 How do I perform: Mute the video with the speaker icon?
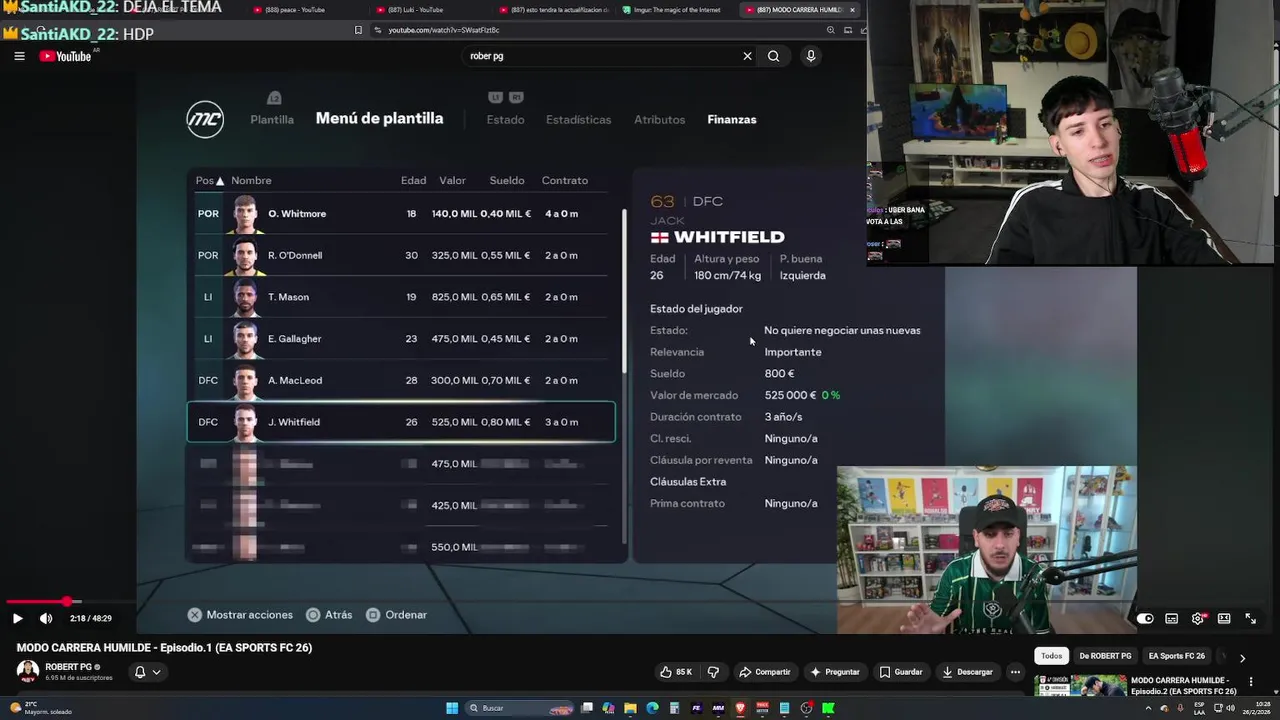[46, 618]
